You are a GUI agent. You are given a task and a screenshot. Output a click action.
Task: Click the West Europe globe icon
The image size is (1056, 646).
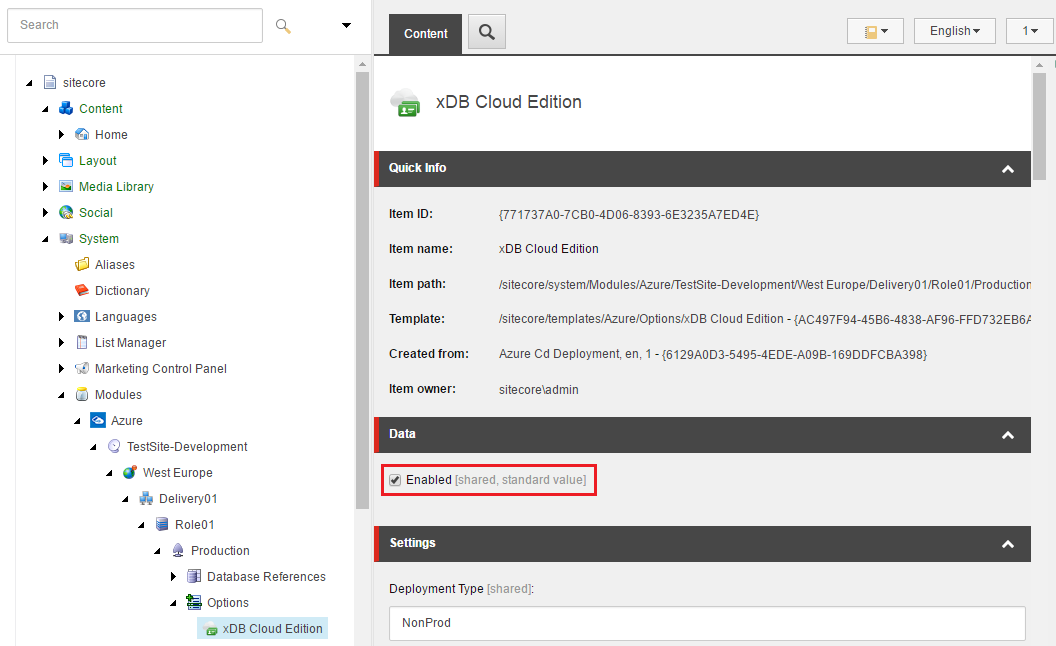130,473
